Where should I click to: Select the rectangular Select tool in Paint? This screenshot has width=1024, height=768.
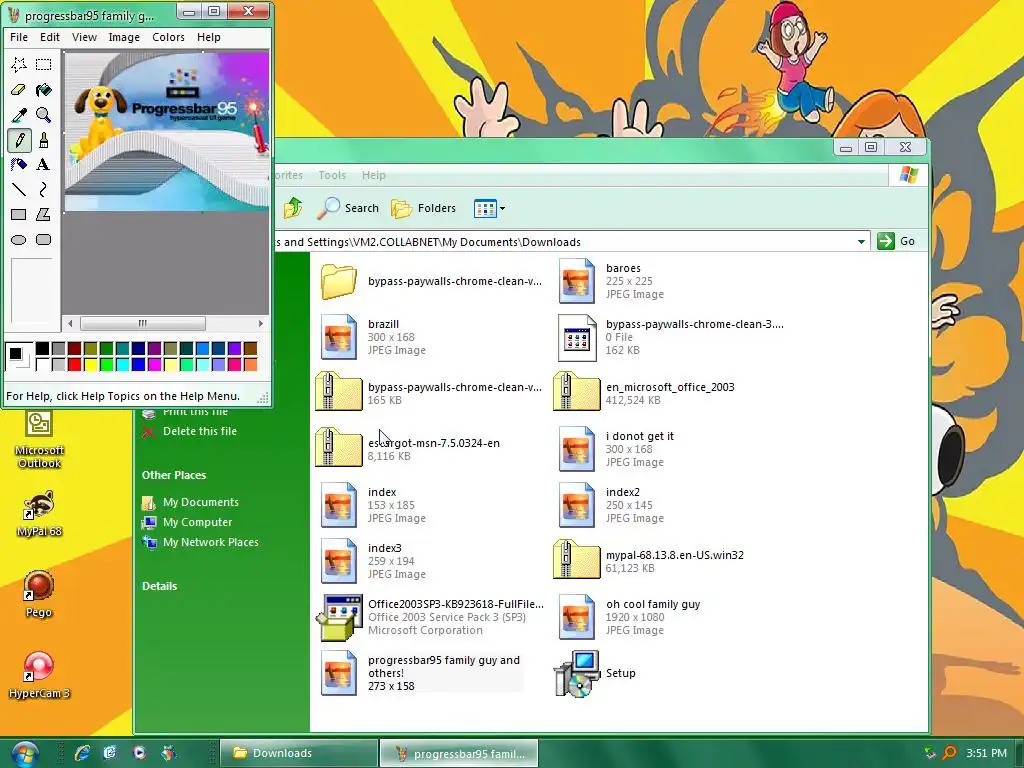(x=43, y=65)
